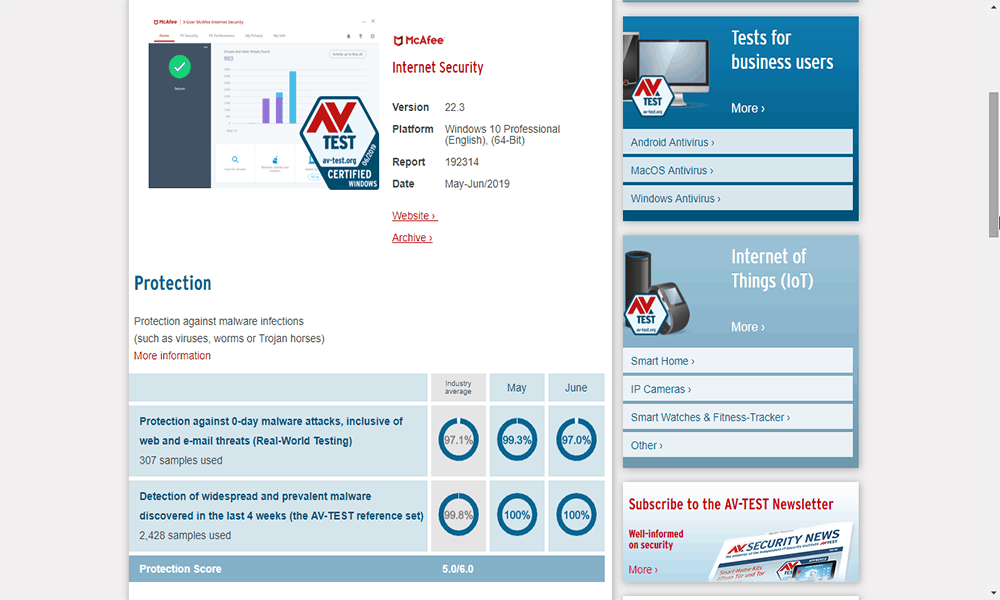Open Windows Antivirus tests
The width and height of the screenshot is (1000, 600).
tap(738, 198)
